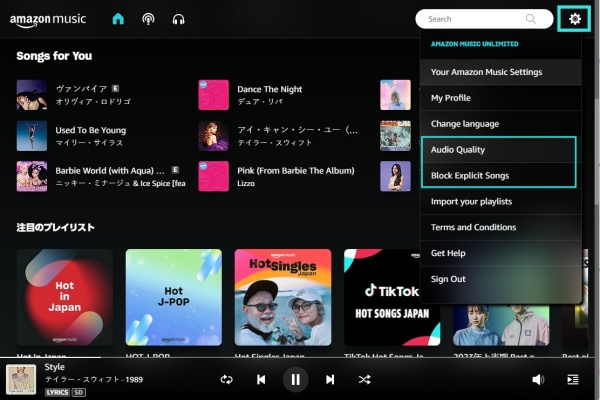The image size is (600, 400).
Task: Open artist オリヴィア・ロドリゴ
Action: (x=93, y=102)
